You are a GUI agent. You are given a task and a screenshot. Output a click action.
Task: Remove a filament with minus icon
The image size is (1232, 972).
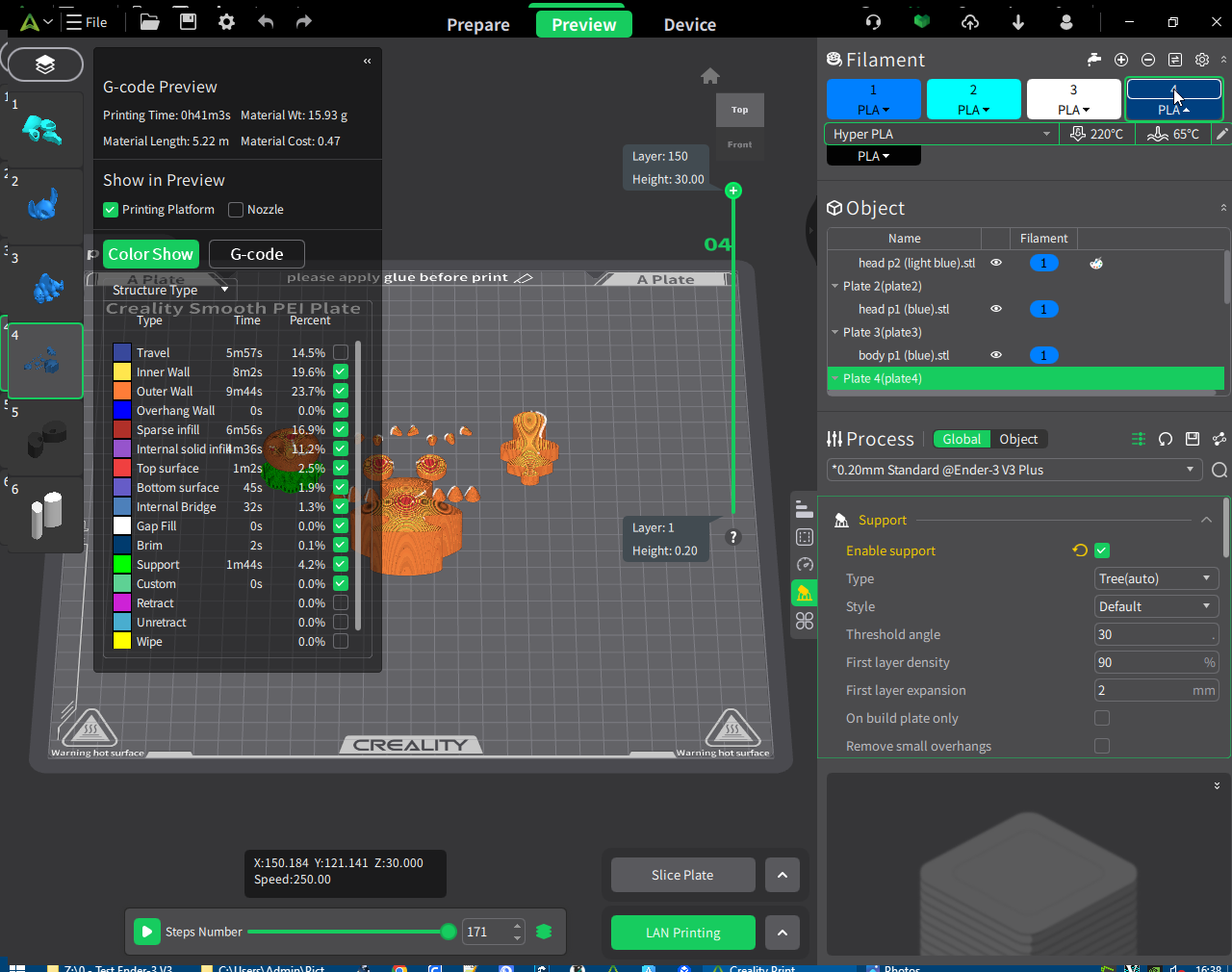pos(1148,60)
